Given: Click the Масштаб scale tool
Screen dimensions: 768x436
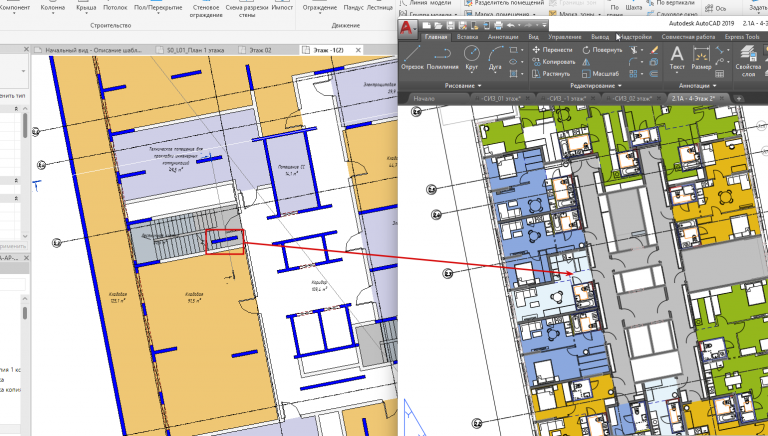Looking at the screenshot, I should pyautogui.click(x=600, y=74).
